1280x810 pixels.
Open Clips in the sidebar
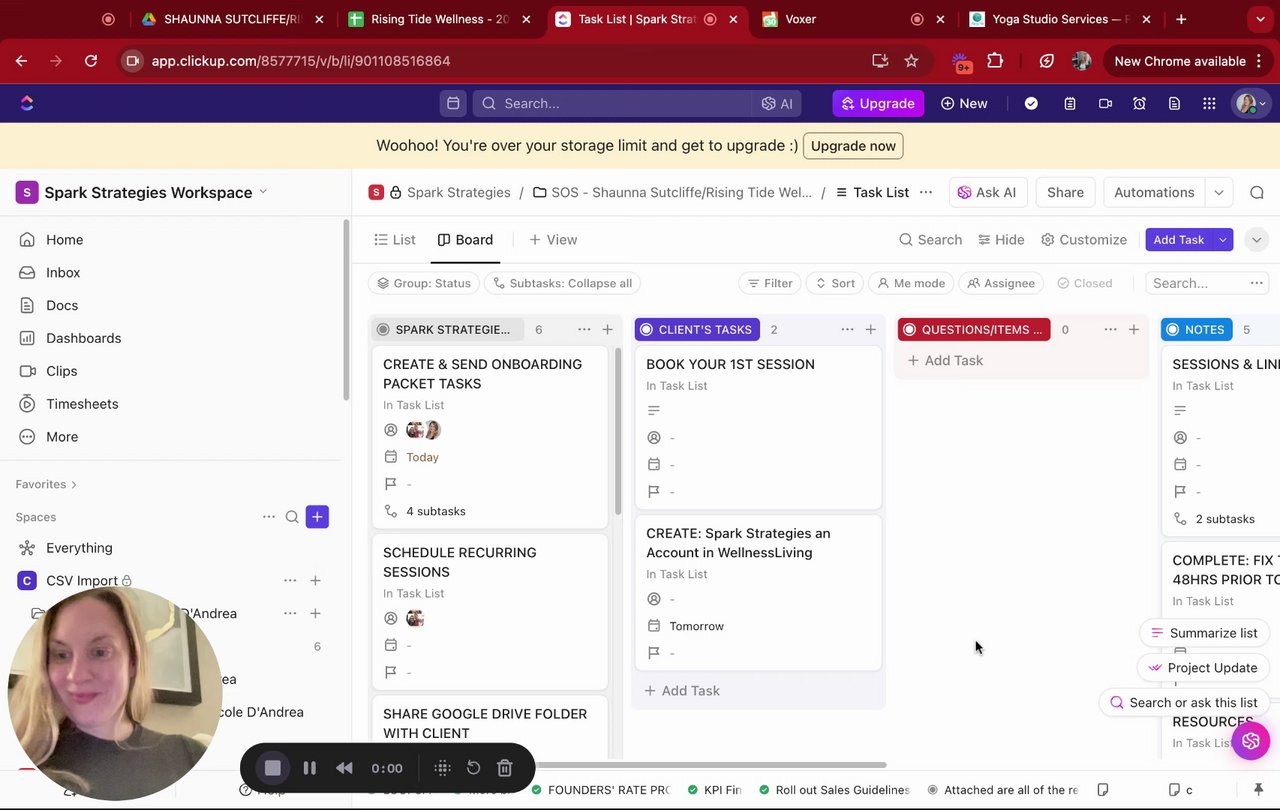[61, 371]
